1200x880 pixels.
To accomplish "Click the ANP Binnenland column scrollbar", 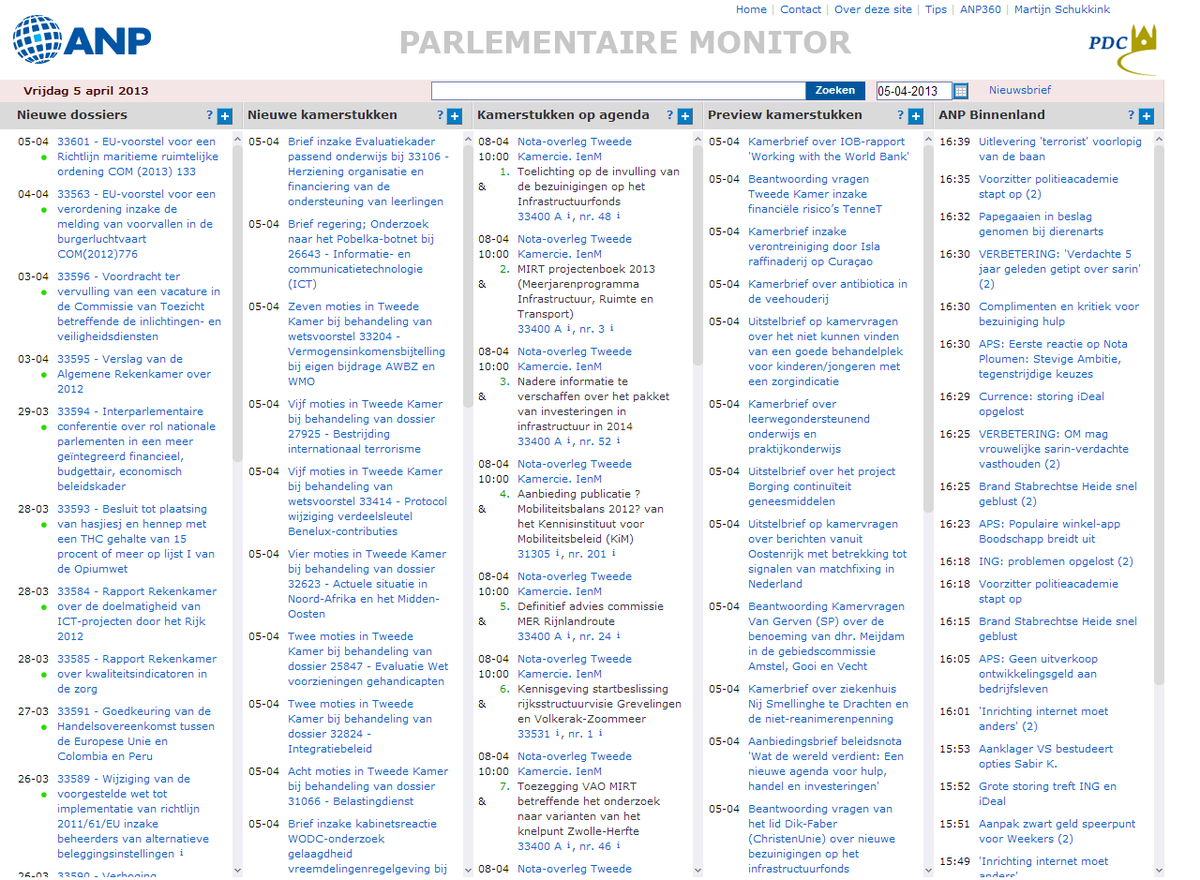I will [1159, 400].
